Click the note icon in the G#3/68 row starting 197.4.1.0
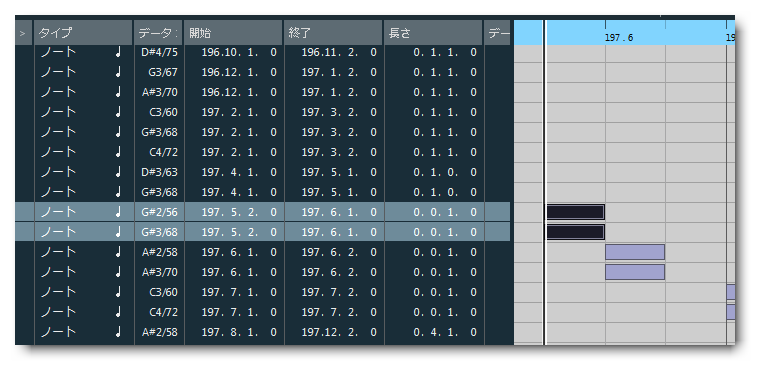762x372 pixels. (x=118, y=192)
